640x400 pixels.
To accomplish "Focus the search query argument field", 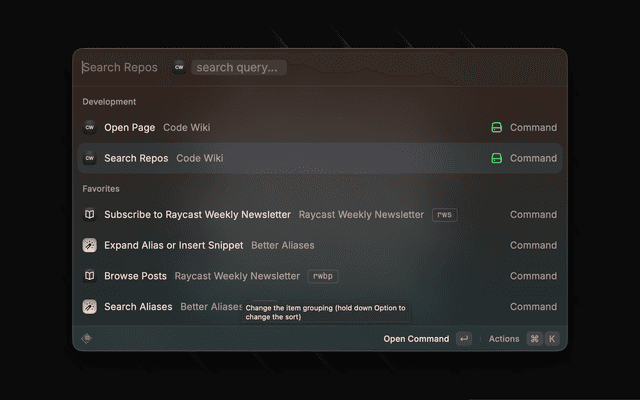I will tap(239, 68).
